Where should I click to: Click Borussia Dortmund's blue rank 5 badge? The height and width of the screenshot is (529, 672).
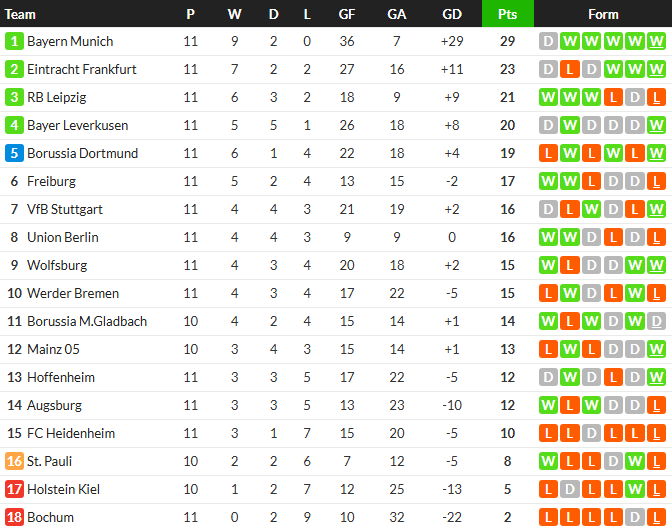point(14,153)
